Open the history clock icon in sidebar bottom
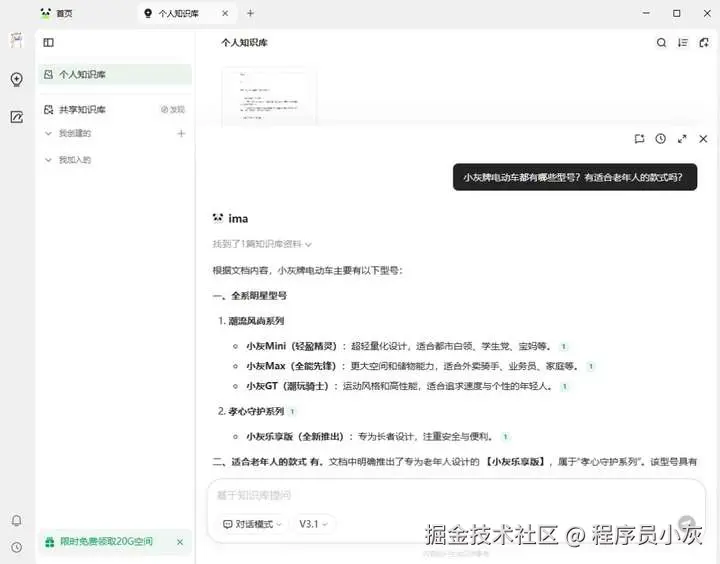The height and width of the screenshot is (564, 720). 17,547
